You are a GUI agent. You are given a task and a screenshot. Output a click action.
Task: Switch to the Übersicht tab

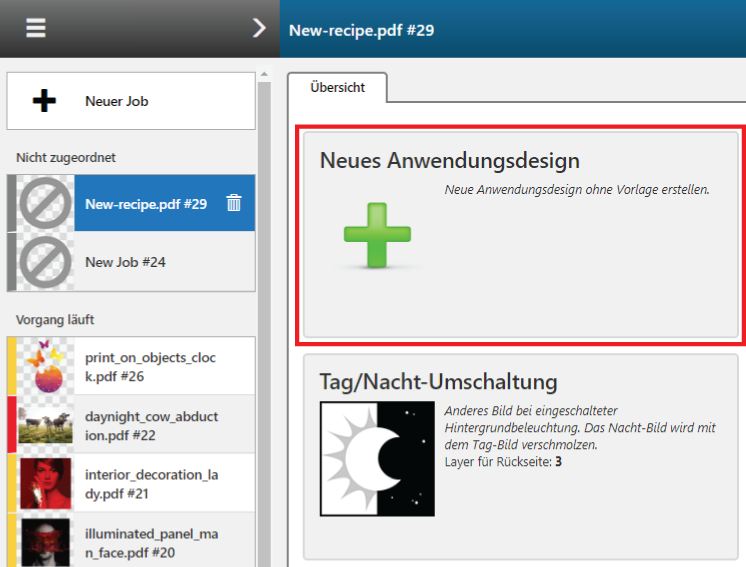click(x=337, y=87)
